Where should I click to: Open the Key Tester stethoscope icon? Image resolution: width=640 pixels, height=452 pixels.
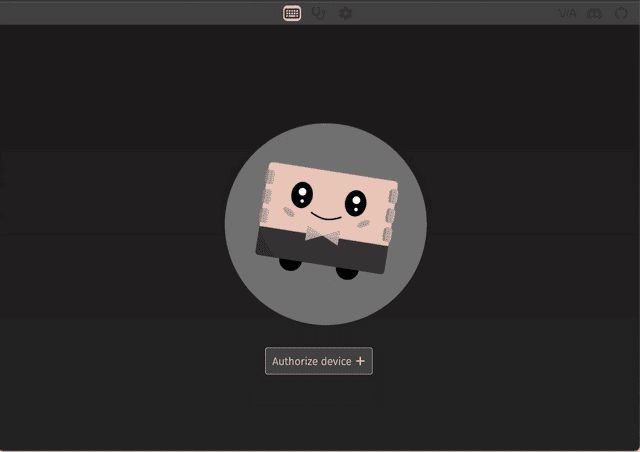pyautogui.click(x=318, y=13)
